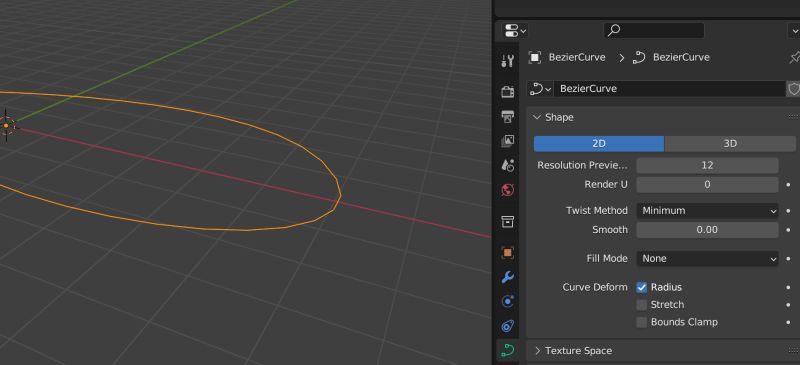Image resolution: width=800 pixels, height=365 pixels.
Task: Animate the Render U property dot
Action: [789, 184]
